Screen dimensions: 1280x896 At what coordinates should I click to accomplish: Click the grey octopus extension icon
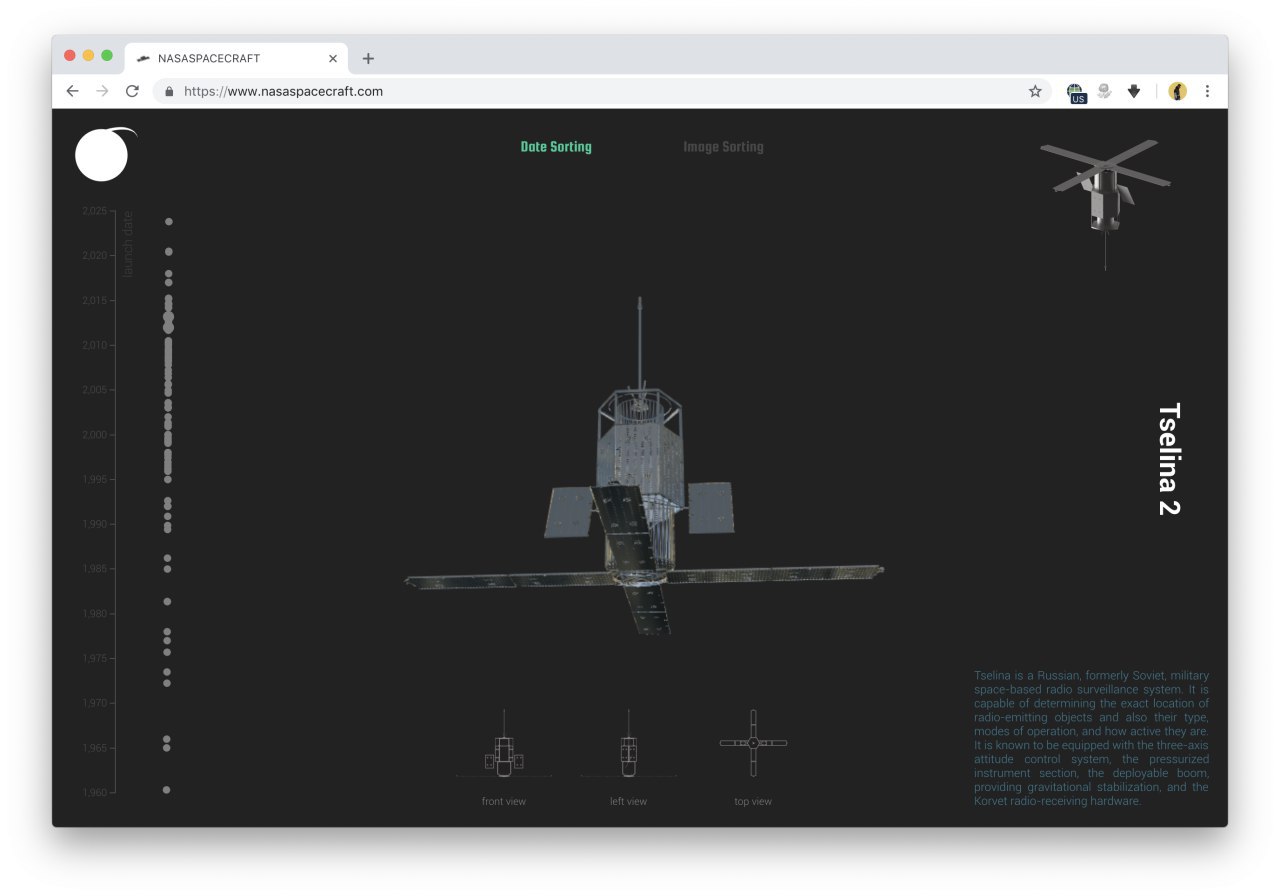point(1105,91)
